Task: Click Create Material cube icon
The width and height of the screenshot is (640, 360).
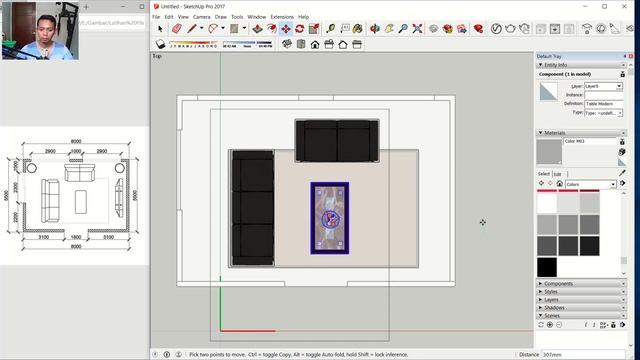Action: [x=622, y=152]
